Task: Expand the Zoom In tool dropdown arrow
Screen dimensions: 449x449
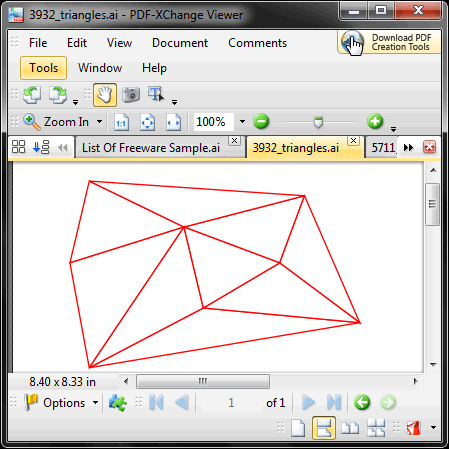Action: (x=99, y=121)
